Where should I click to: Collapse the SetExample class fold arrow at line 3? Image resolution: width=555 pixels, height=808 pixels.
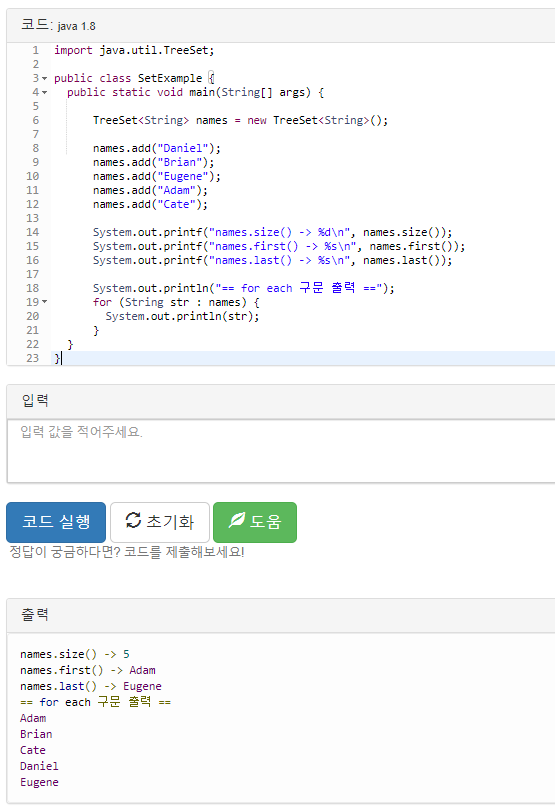pos(44,78)
